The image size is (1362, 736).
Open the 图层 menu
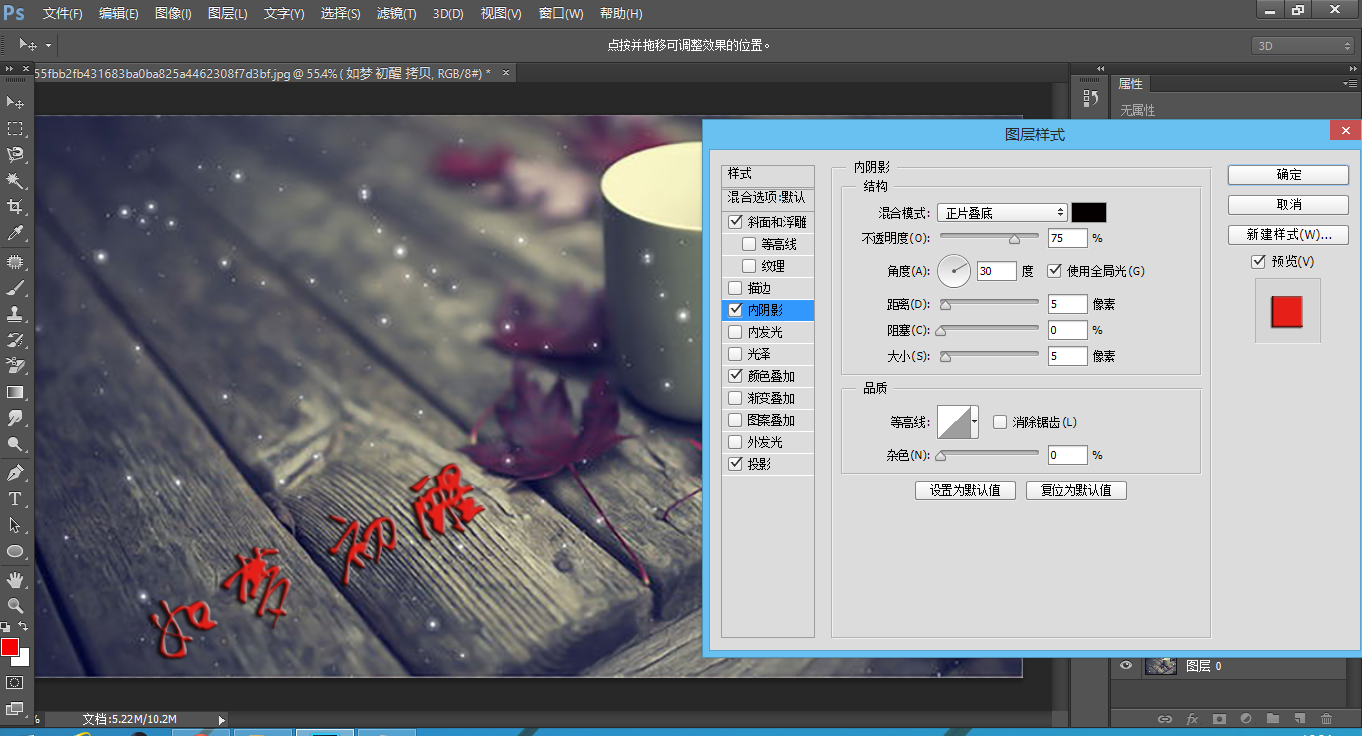point(228,13)
